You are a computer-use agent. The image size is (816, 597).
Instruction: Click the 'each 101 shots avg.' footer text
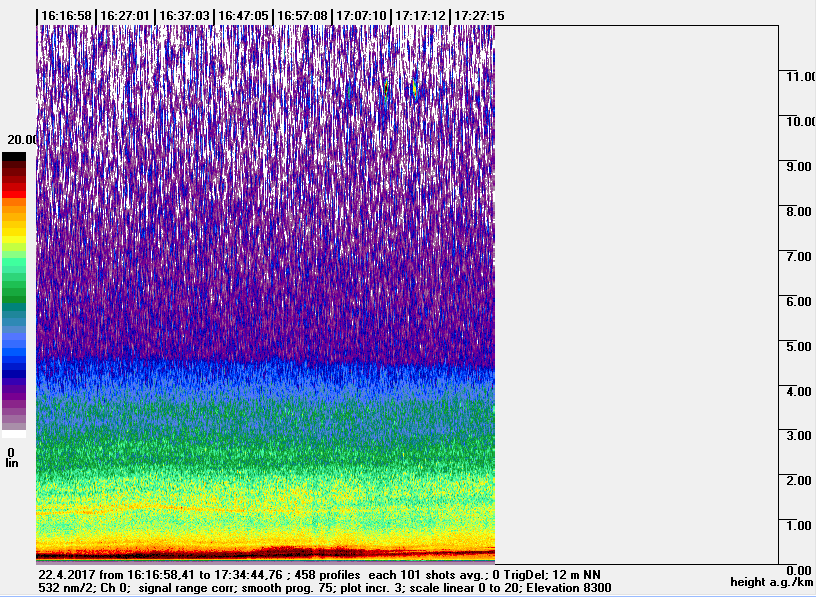point(427,575)
